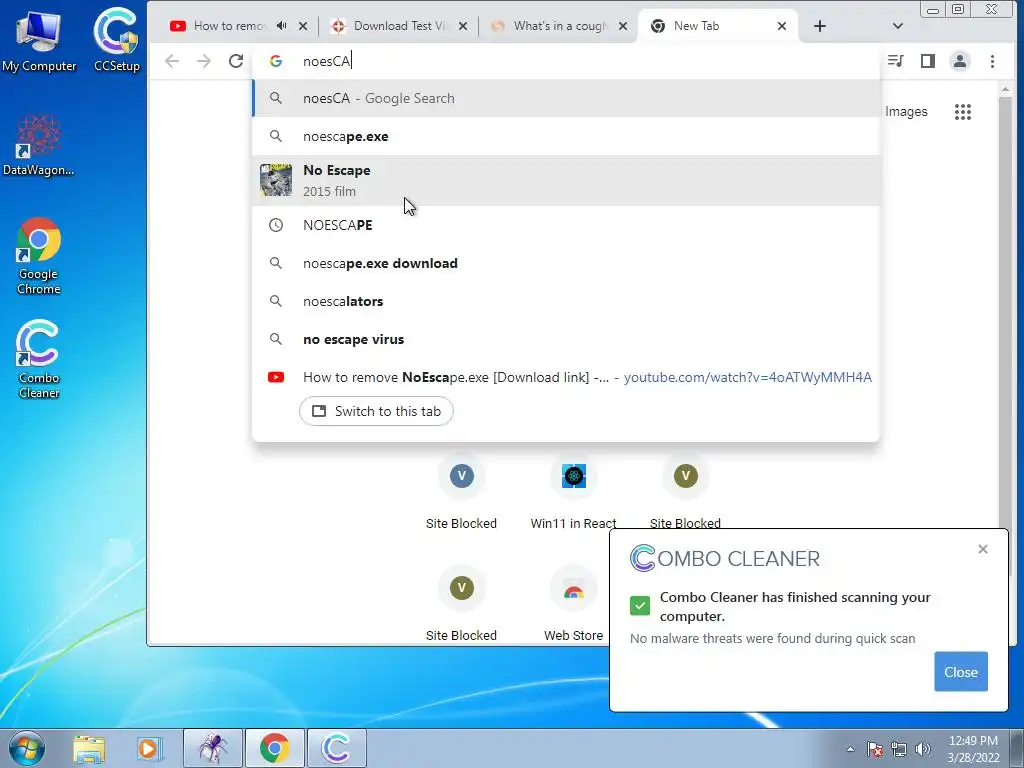Open the Google apps grid
Image resolution: width=1024 pixels, height=768 pixels.
coord(963,112)
